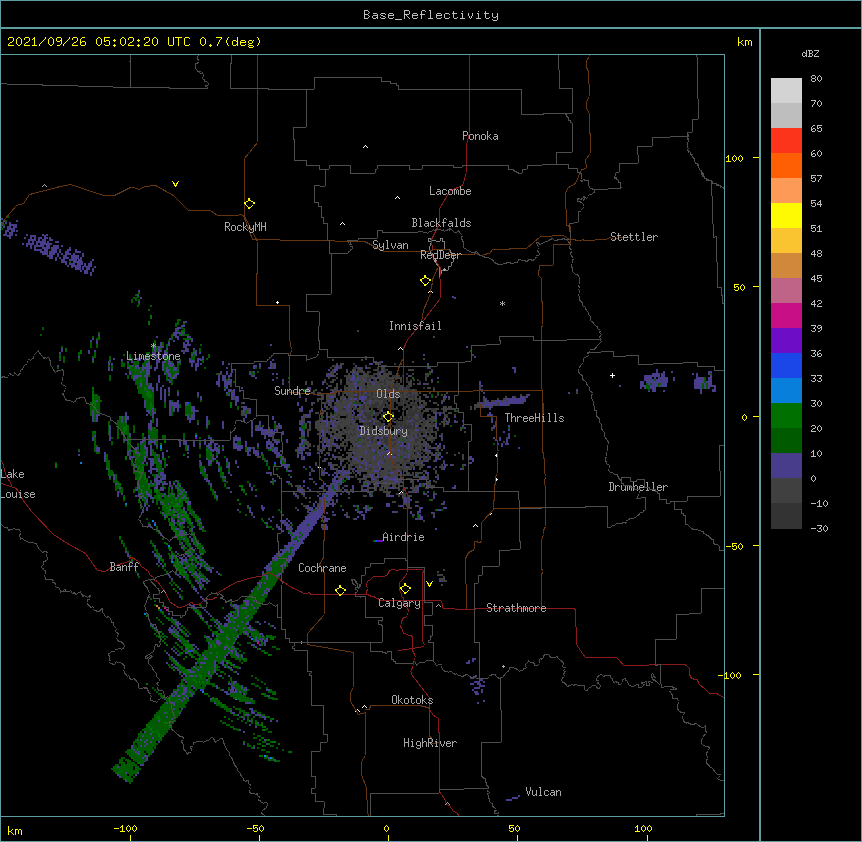
Task: Click the violet legend swatch above 36
Action: point(786,341)
